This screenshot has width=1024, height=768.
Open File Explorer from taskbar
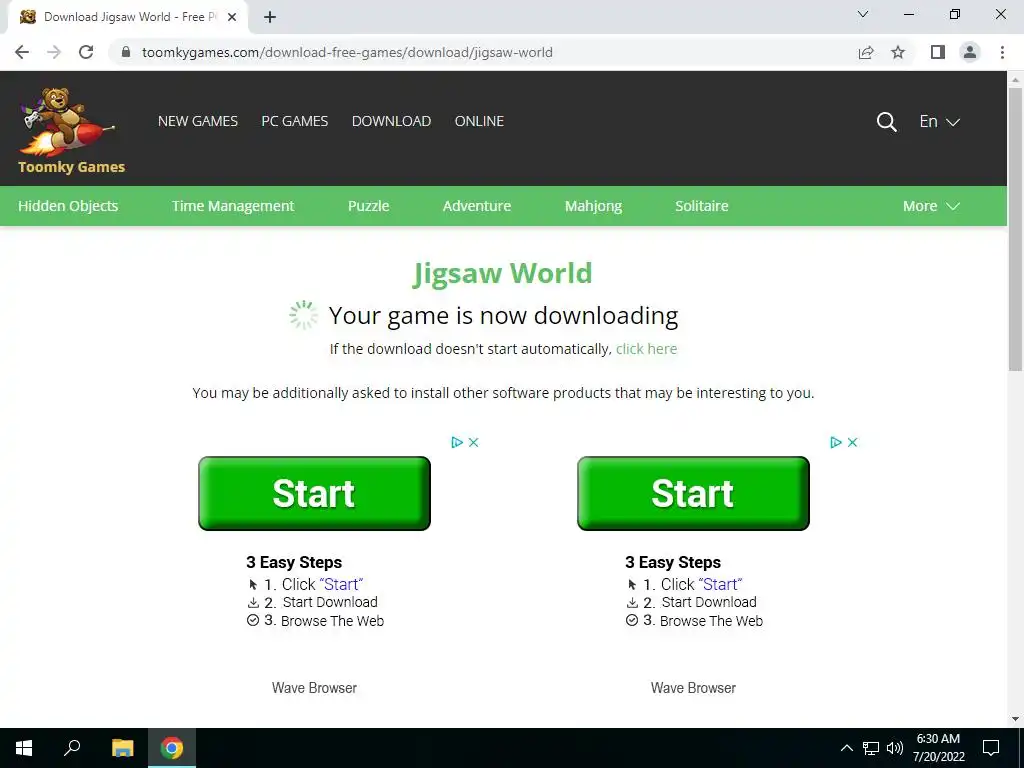tap(122, 748)
